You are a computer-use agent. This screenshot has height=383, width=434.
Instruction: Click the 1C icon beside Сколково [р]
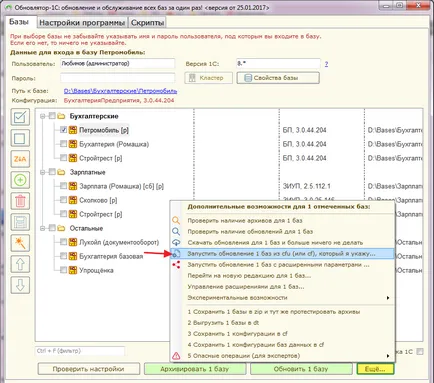tap(73, 200)
